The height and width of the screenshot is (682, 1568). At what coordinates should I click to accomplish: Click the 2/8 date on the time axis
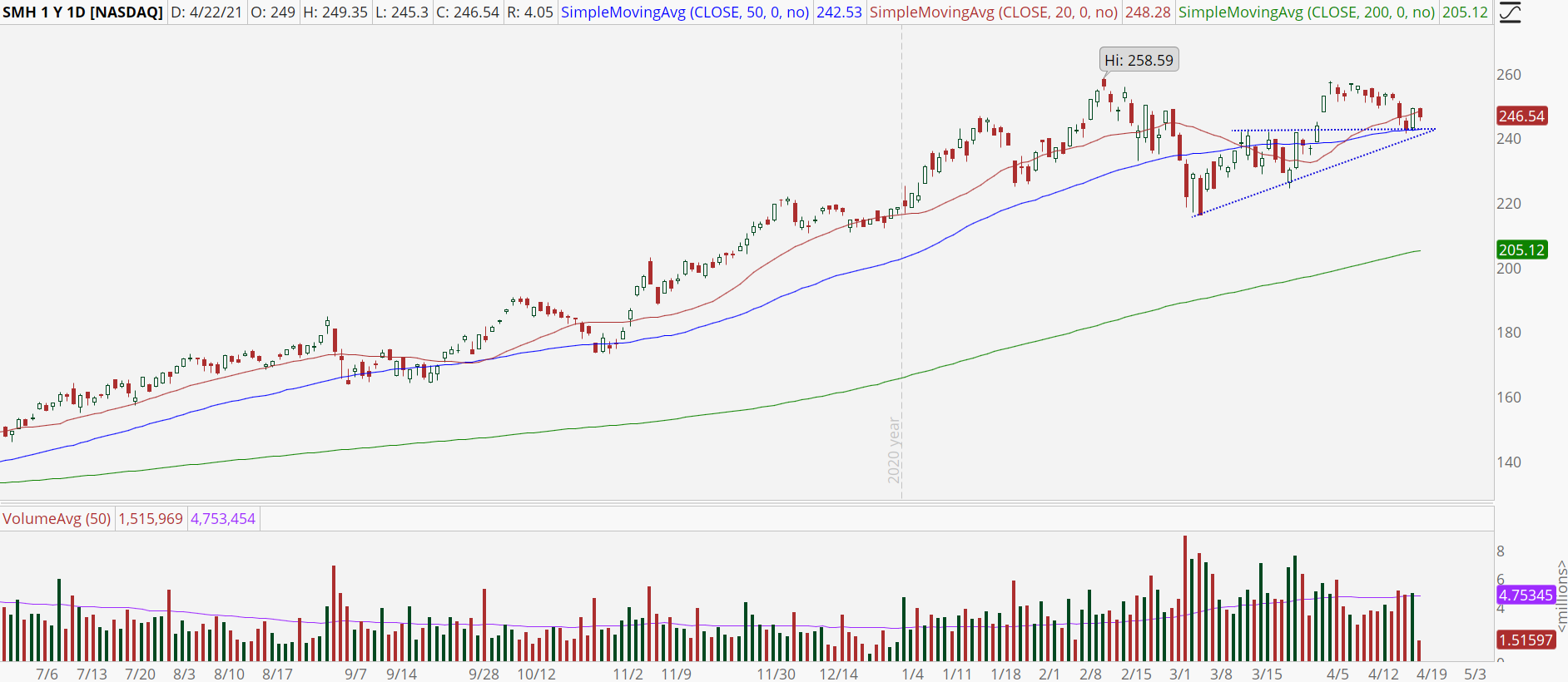(1090, 674)
